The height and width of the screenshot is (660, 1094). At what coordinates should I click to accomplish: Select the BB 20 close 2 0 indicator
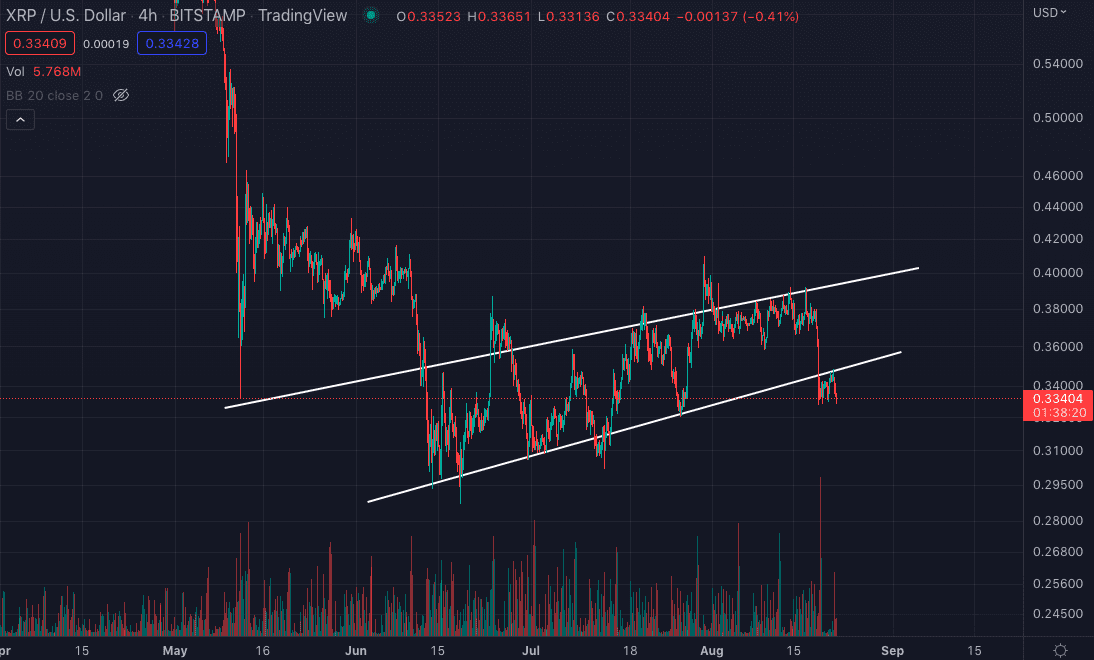[54, 96]
